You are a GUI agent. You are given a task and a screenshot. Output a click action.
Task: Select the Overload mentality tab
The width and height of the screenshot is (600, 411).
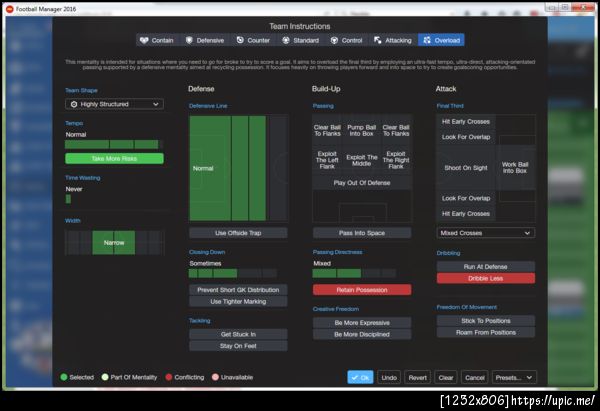click(441, 40)
